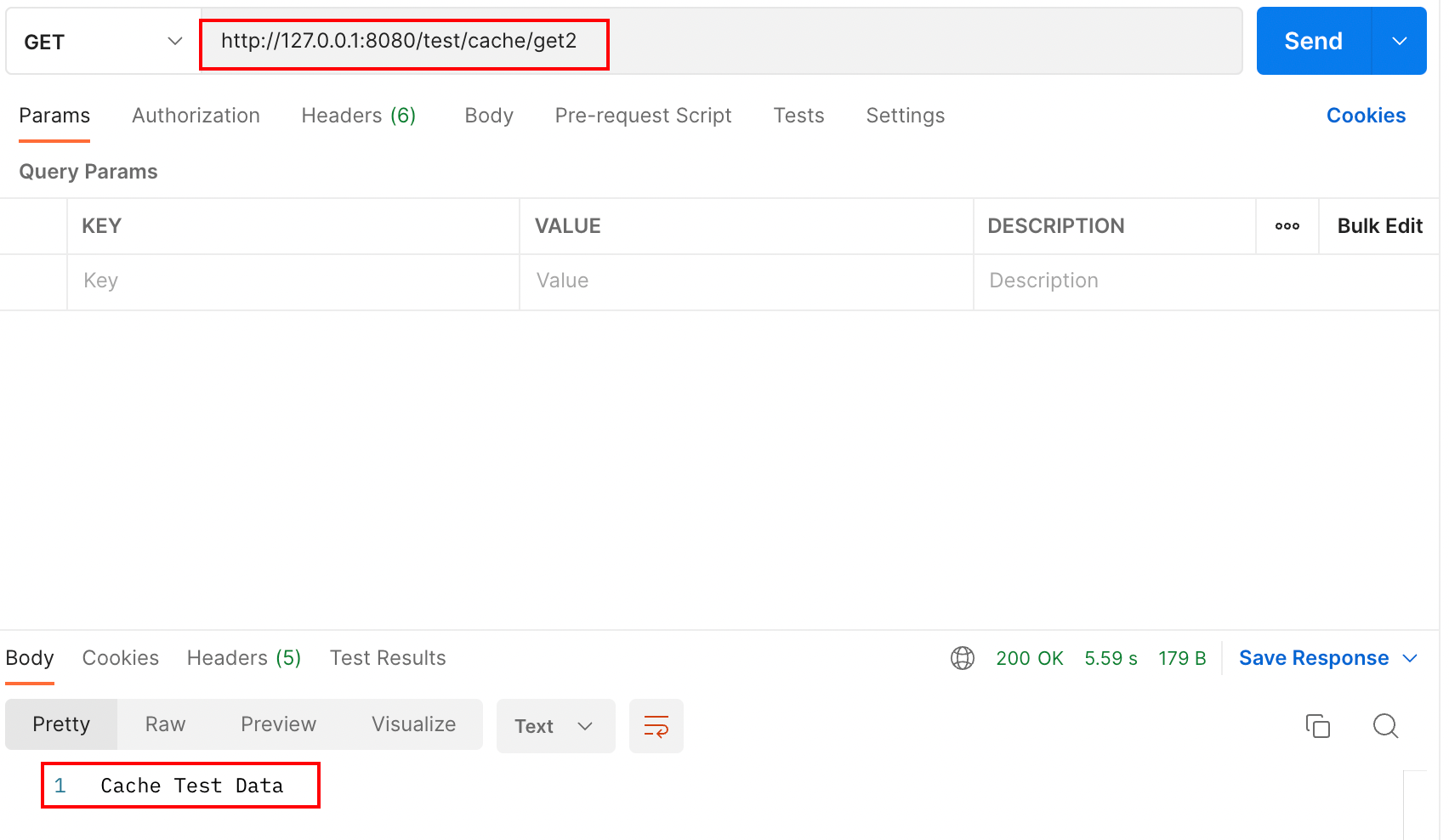Open the Pre-request Script tab
1449x840 pixels.
643,116
